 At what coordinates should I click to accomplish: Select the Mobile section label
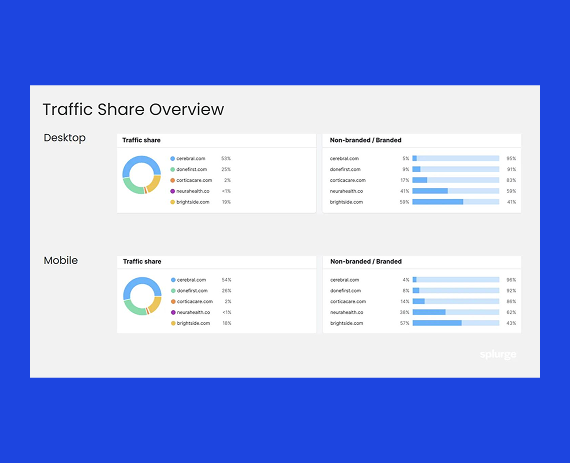coord(61,260)
